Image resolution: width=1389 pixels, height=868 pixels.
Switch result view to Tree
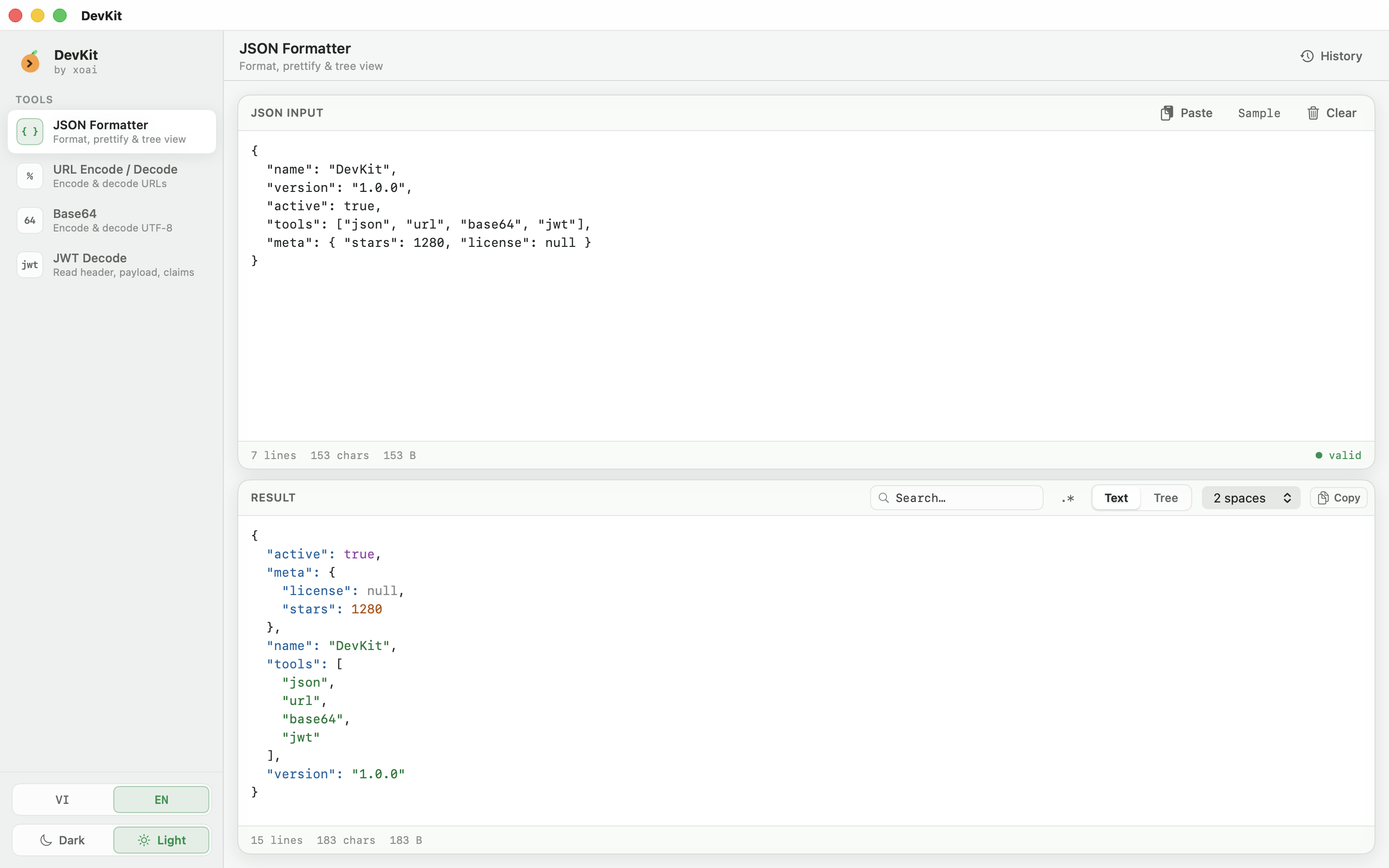click(x=1166, y=498)
